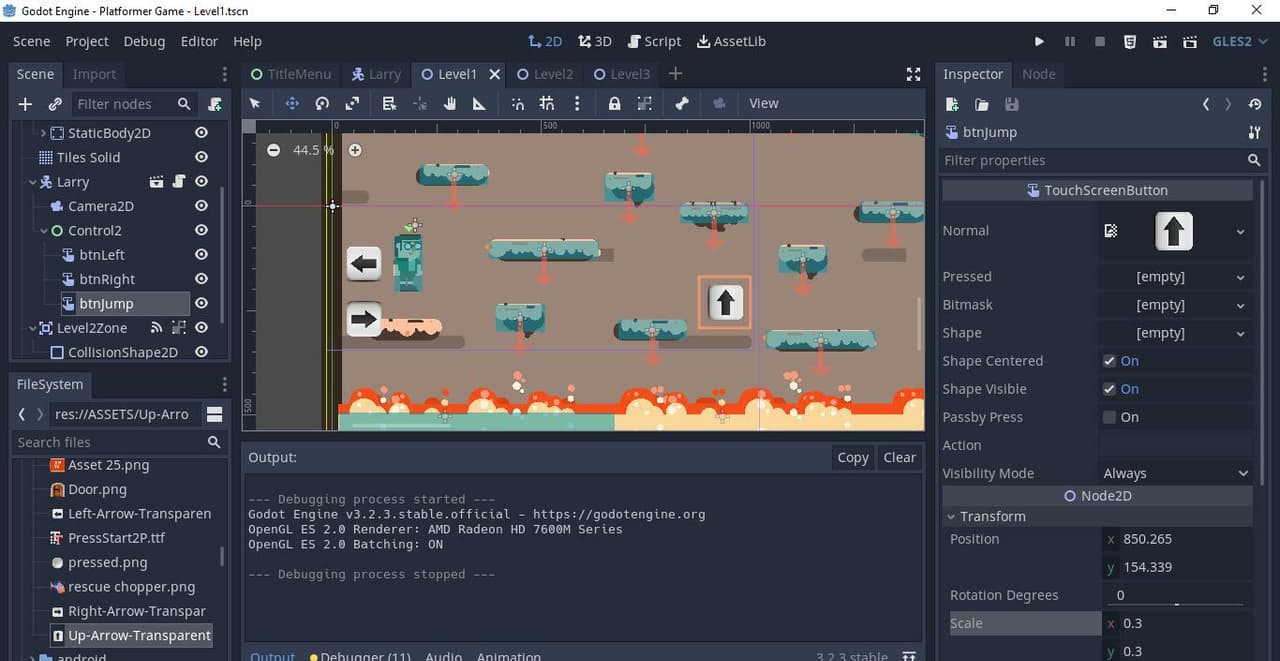Viewport: 1280px width, 661px height.
Task: Open the script attached to Larry
Action: [179, 182]
